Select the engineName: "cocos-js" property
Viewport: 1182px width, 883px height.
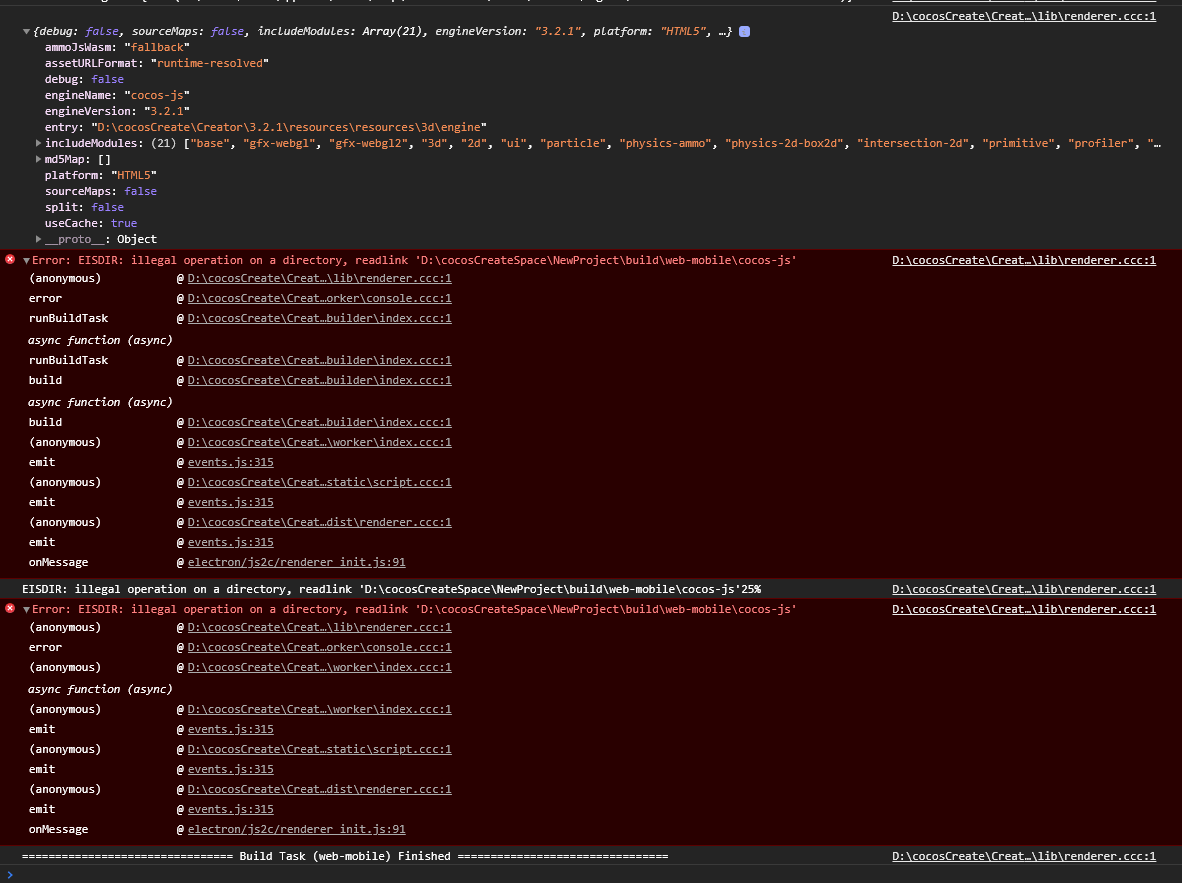(x=117, y=95)
